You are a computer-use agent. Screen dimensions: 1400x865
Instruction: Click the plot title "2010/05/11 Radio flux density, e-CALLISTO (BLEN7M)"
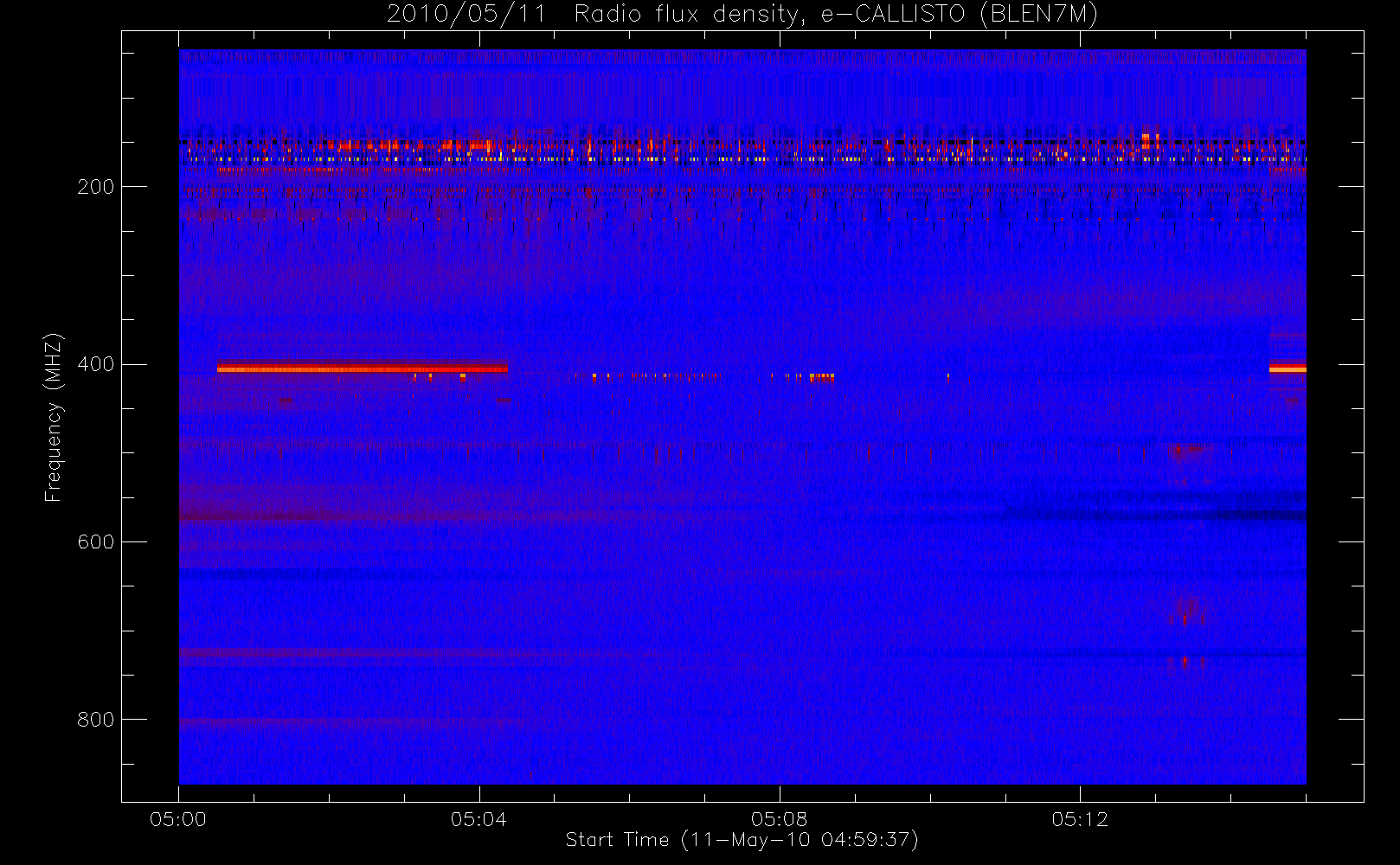pyautogui.click(x=742, y=15)
